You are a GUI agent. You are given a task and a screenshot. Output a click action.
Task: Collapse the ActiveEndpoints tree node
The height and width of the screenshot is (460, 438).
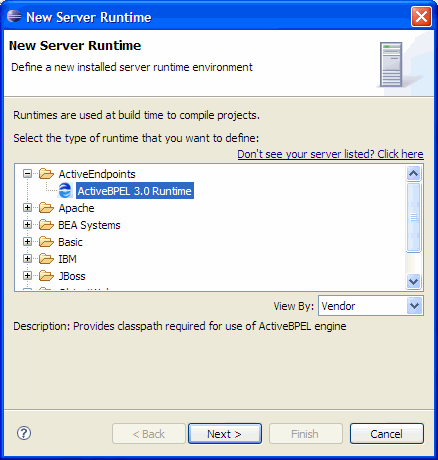click(x=27, y=174)
